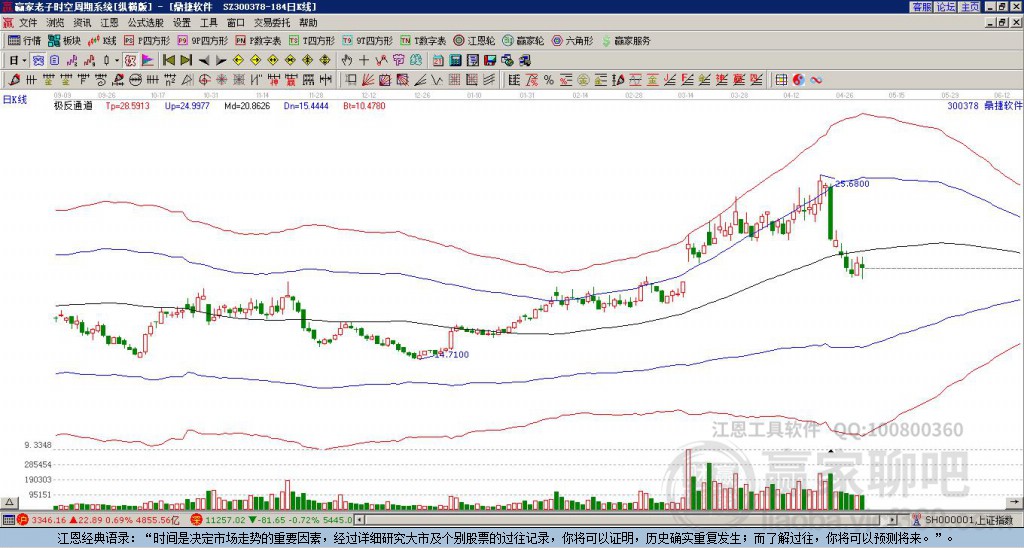Open the P数字表 tool
The image size is (1024, 548).
258,40
